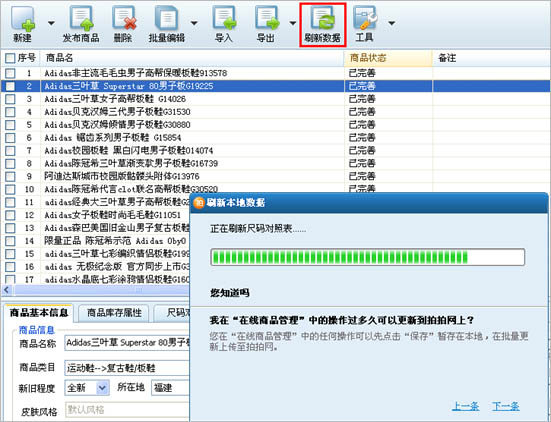551x422 pixels.
Task: Switch to the 商品库存属性 tab
Action: pos(114,313)
